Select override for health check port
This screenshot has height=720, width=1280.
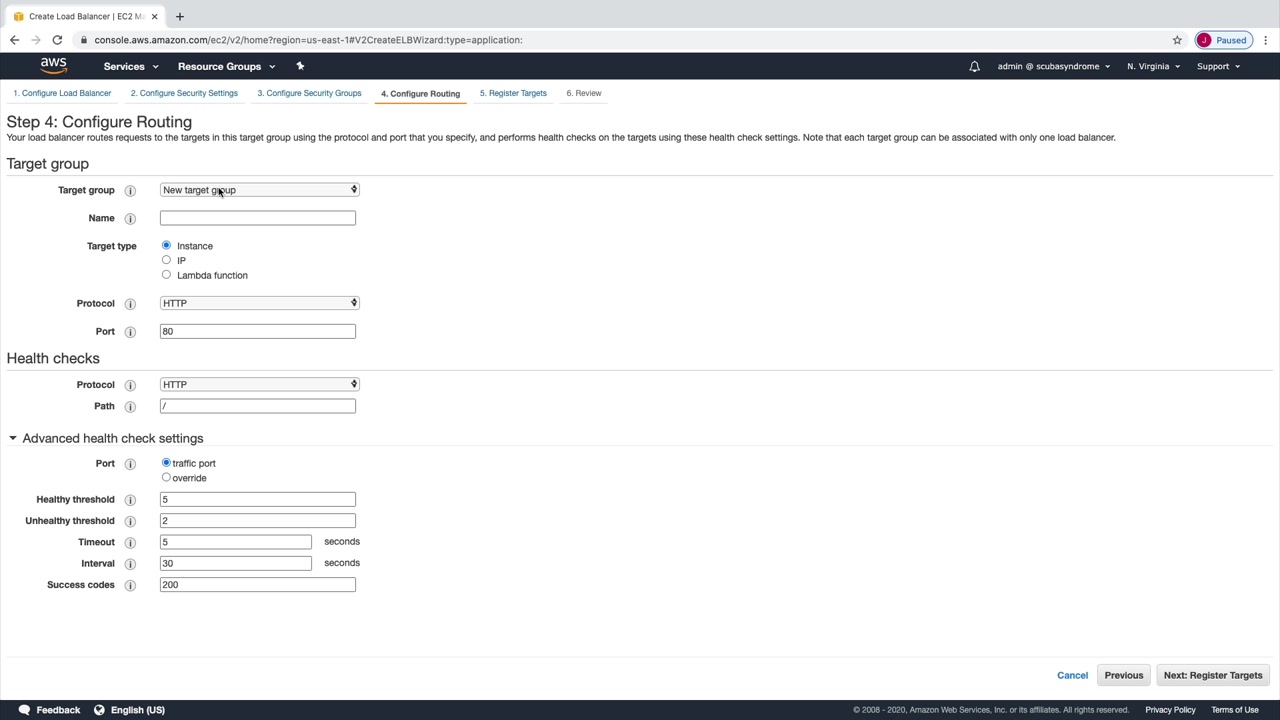[x=166, y=477]
